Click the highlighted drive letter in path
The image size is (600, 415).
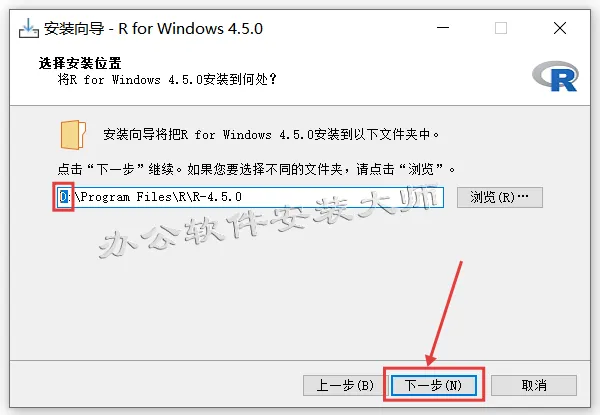point(64,197)
